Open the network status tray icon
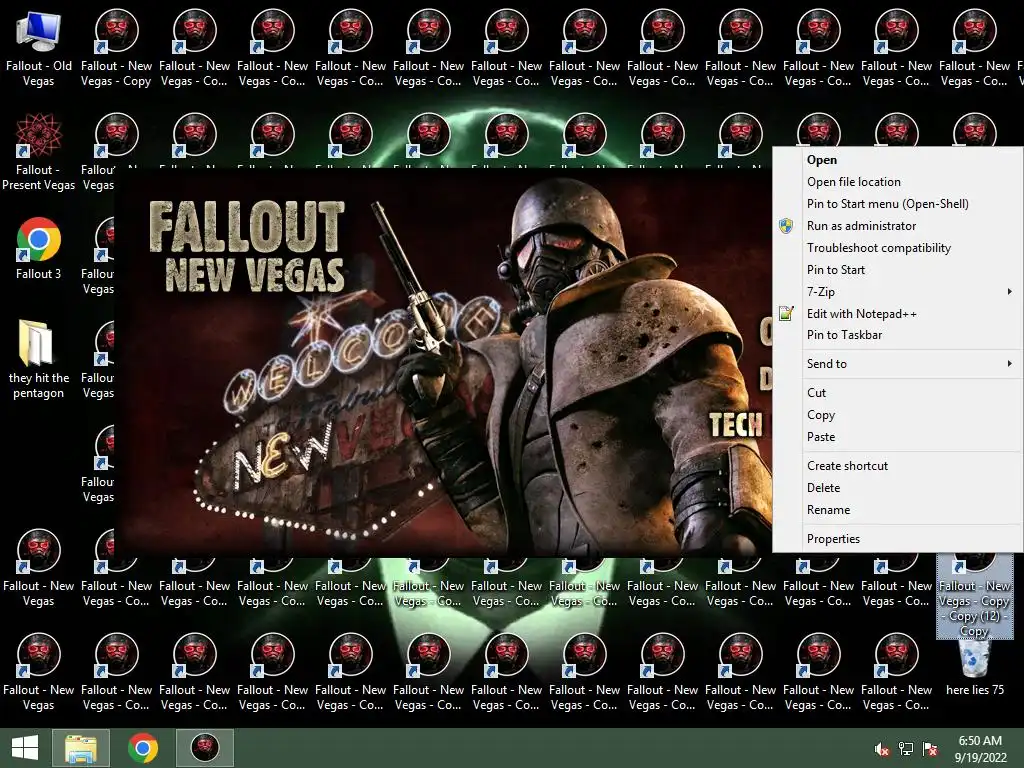Screen dimensions: 1024x768 tap(906, 749)
